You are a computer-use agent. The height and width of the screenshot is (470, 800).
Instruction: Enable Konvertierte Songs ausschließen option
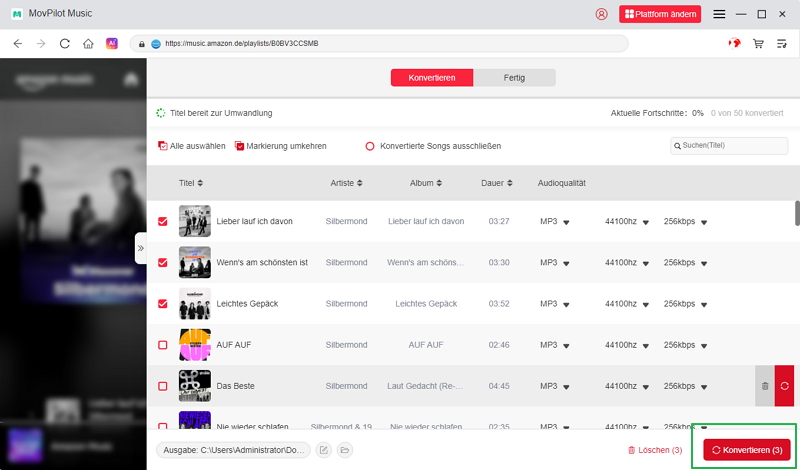coord(370,146)
